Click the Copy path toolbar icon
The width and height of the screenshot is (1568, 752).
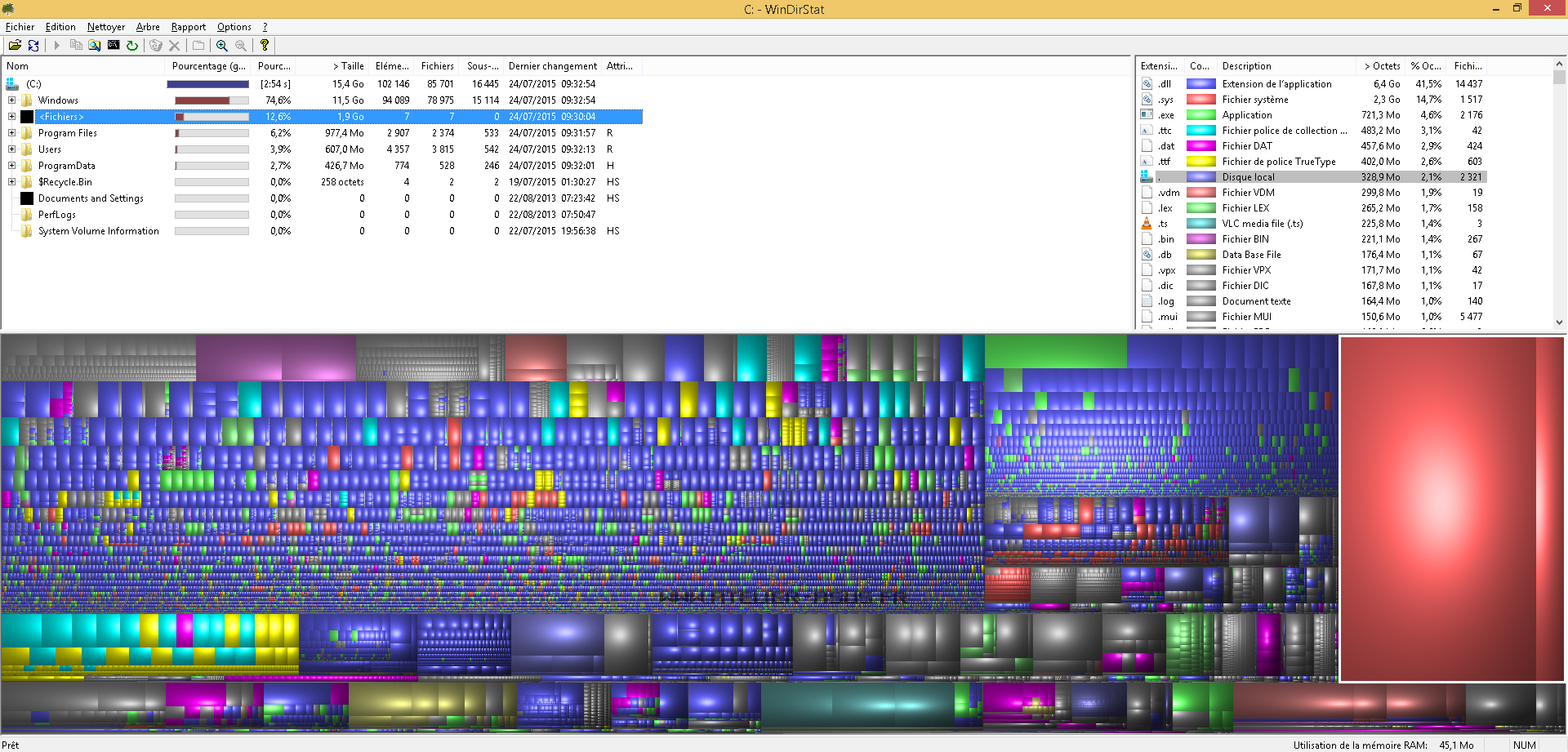point(76,46)
